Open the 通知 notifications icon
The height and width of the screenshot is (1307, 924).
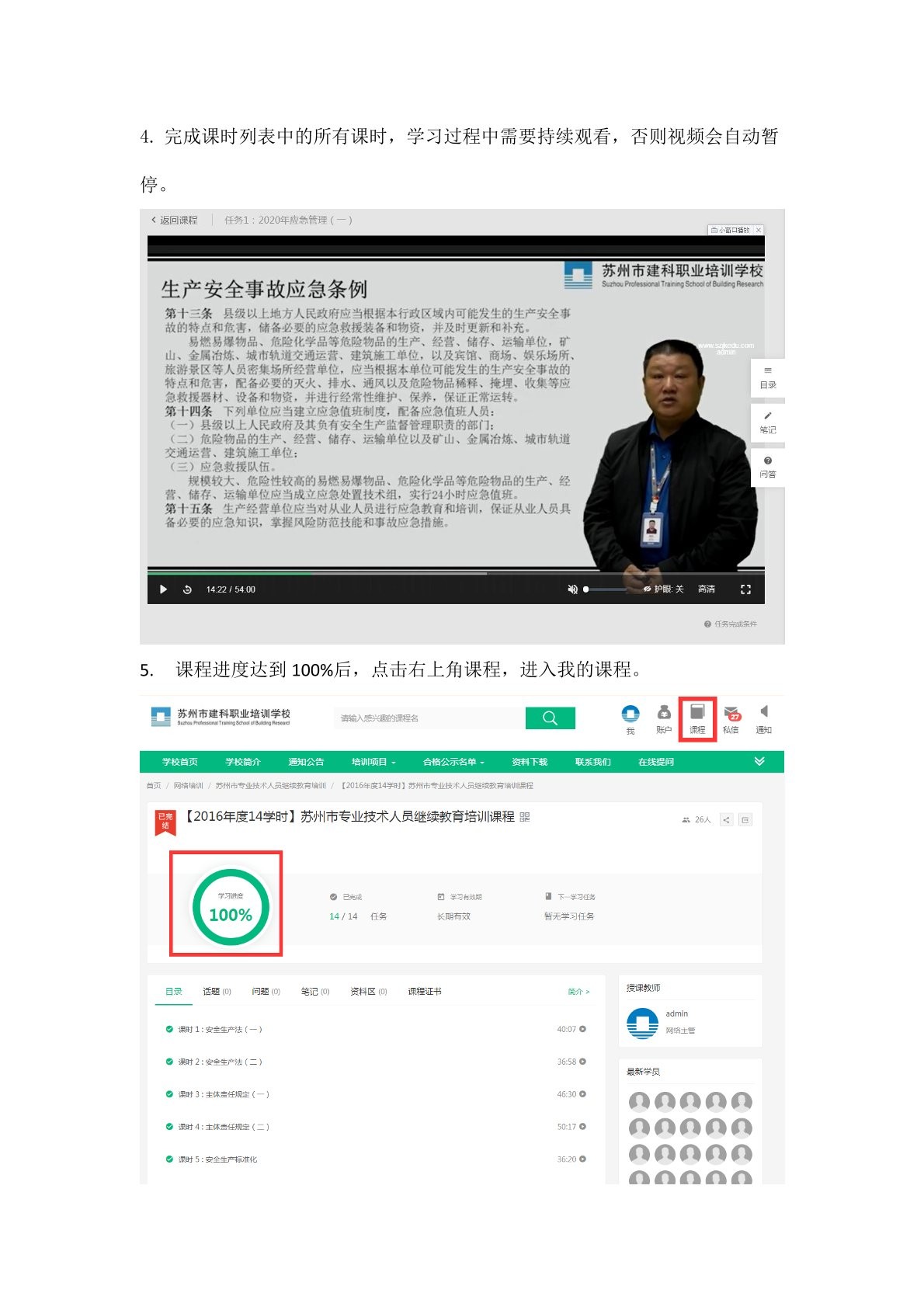point(764,719)
